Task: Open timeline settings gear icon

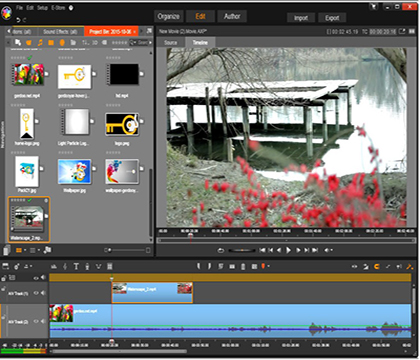Action: 17,266
